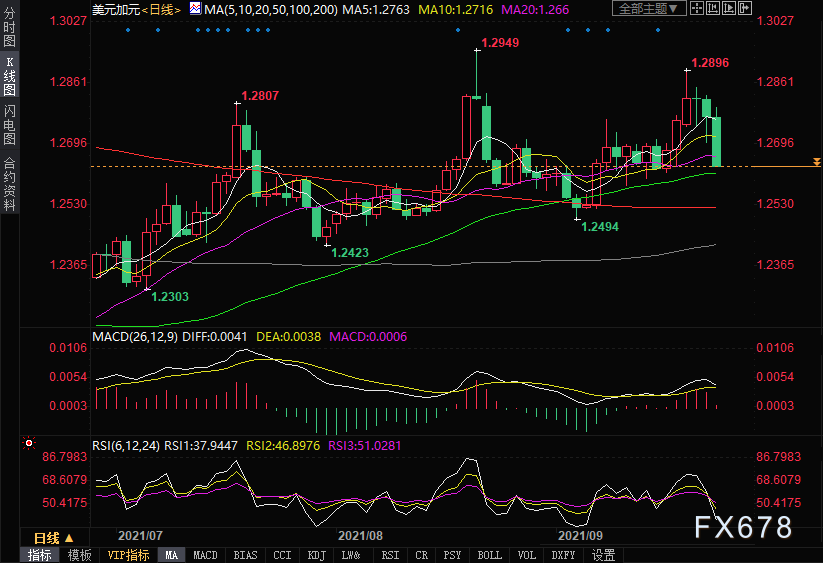
Task: Select the 模板 bottom tab
Action: [79, 555]
